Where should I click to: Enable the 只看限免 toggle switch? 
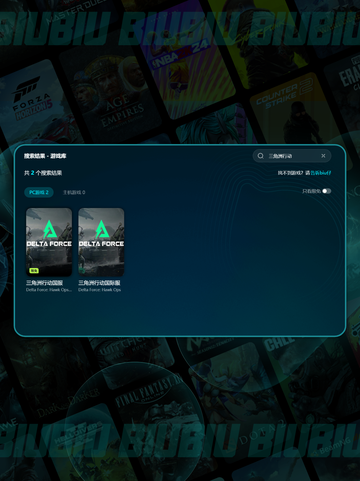coord(327,191)
